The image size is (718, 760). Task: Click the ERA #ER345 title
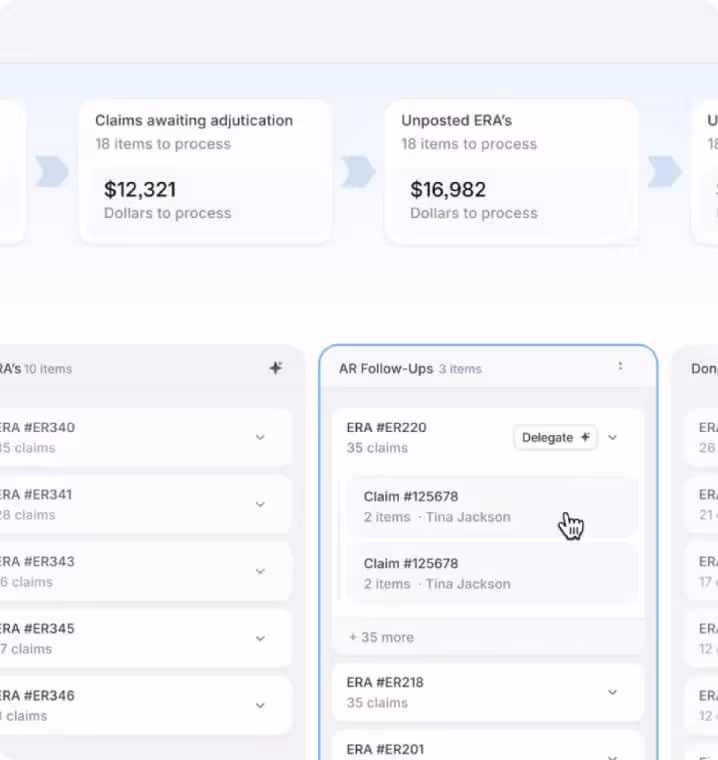(37, 628)
